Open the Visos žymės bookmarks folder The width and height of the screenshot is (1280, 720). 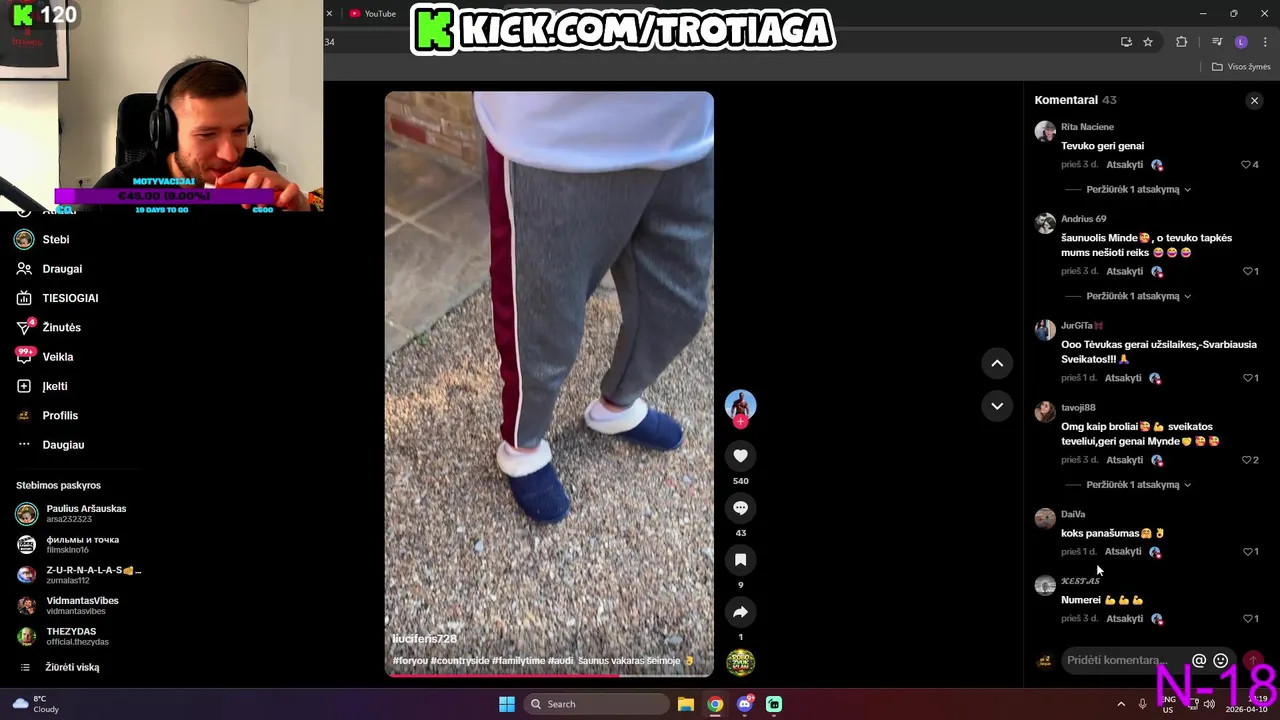click(x=1241, y=67)
